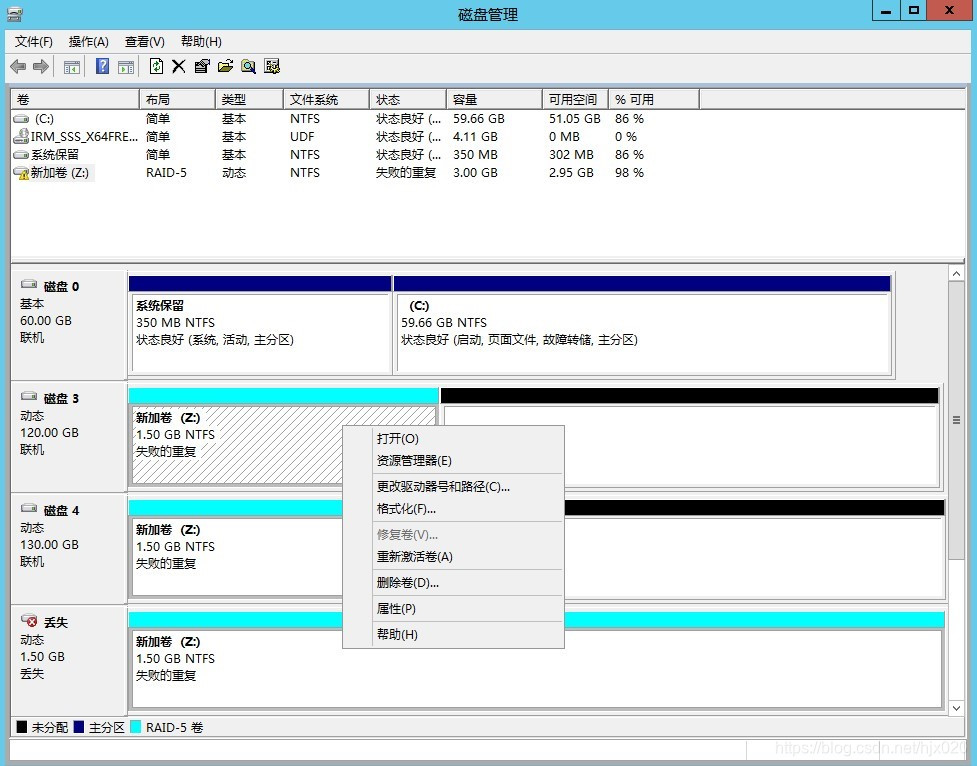Toggle the action pane toolbar icon

(126, 67)
